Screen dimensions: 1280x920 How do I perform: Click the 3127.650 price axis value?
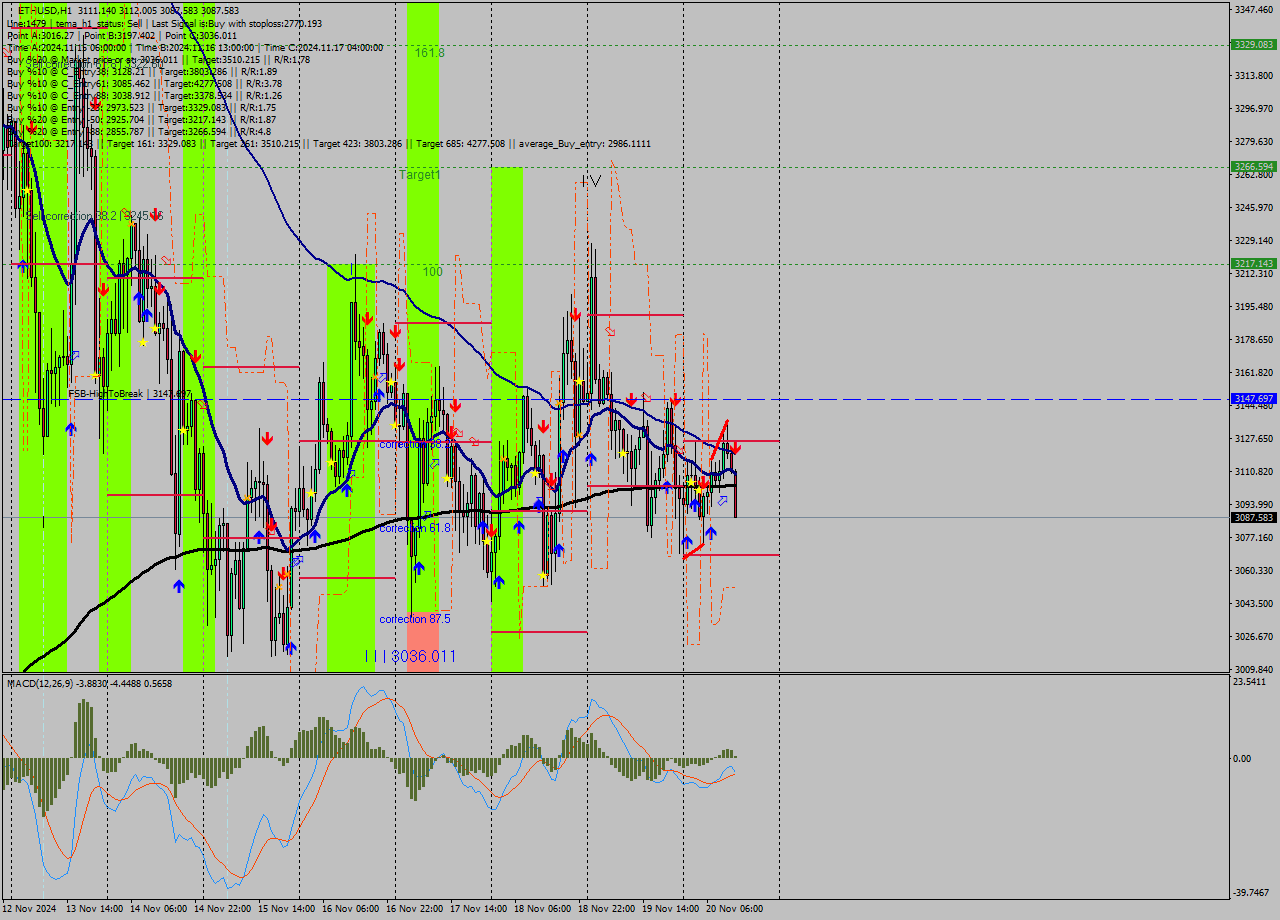(x=1253, y=438)
